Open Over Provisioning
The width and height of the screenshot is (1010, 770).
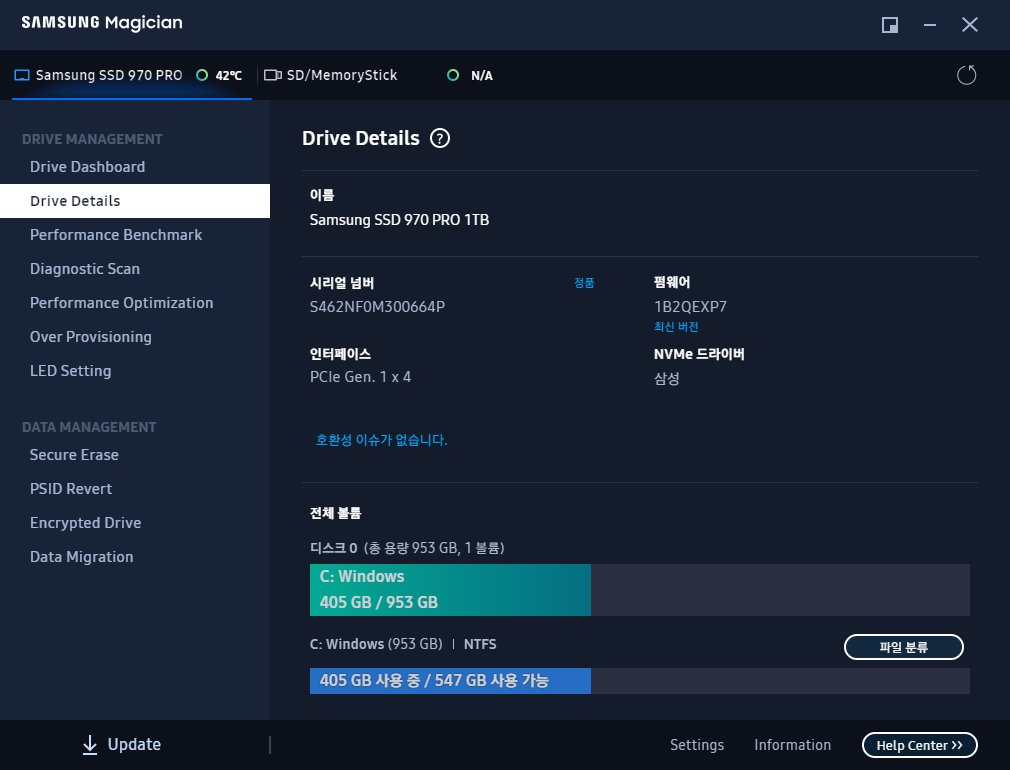[x=91, y=337]
